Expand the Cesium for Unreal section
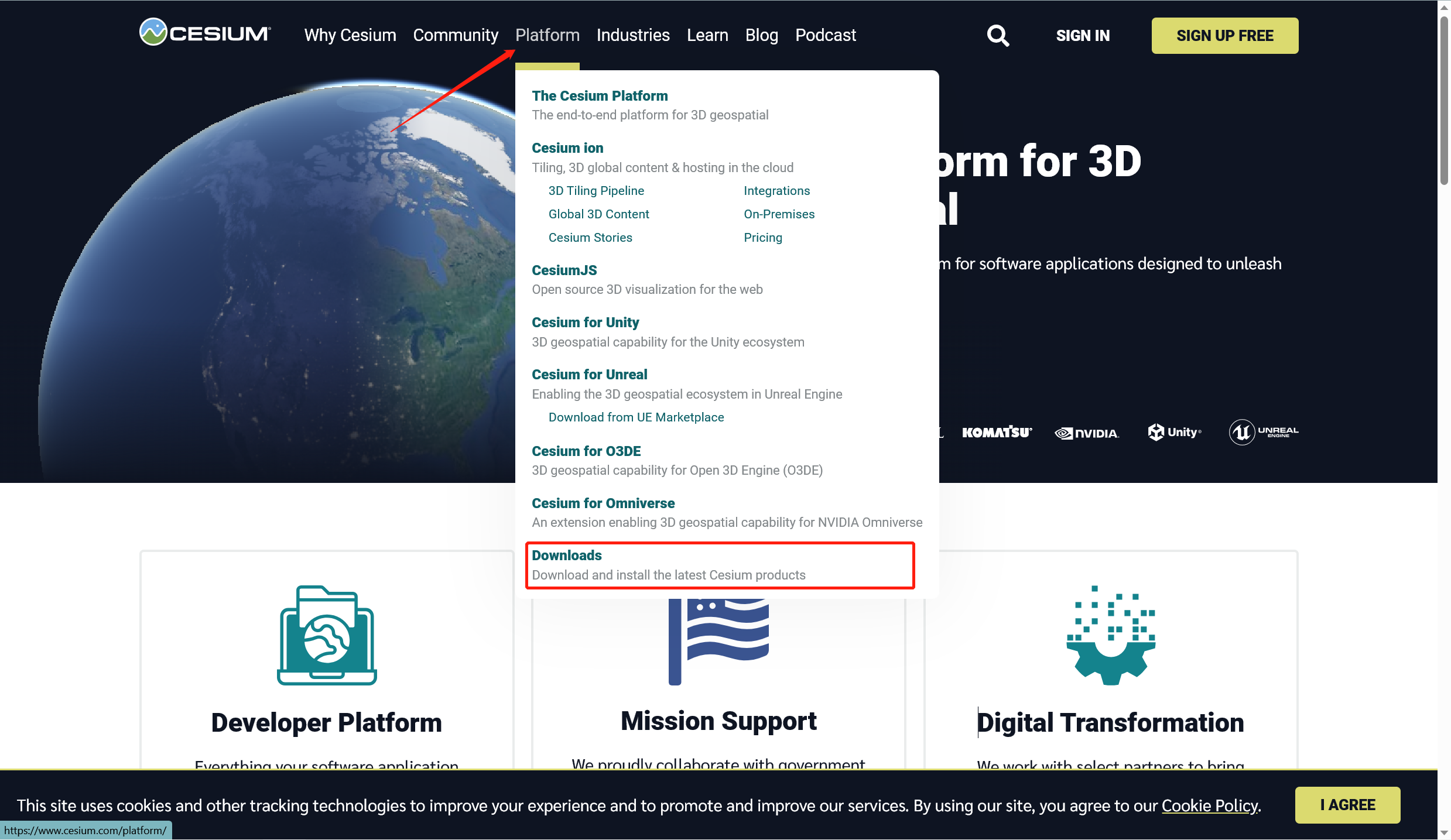The width and height of the screenshot is (1451, 840). pos(589,374)
